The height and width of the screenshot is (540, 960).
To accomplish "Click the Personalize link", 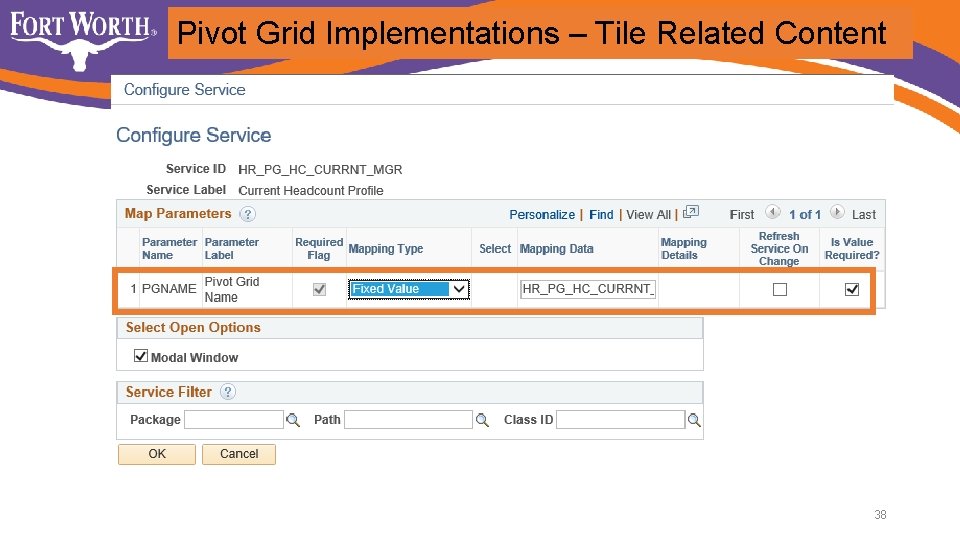I will 542,215.
